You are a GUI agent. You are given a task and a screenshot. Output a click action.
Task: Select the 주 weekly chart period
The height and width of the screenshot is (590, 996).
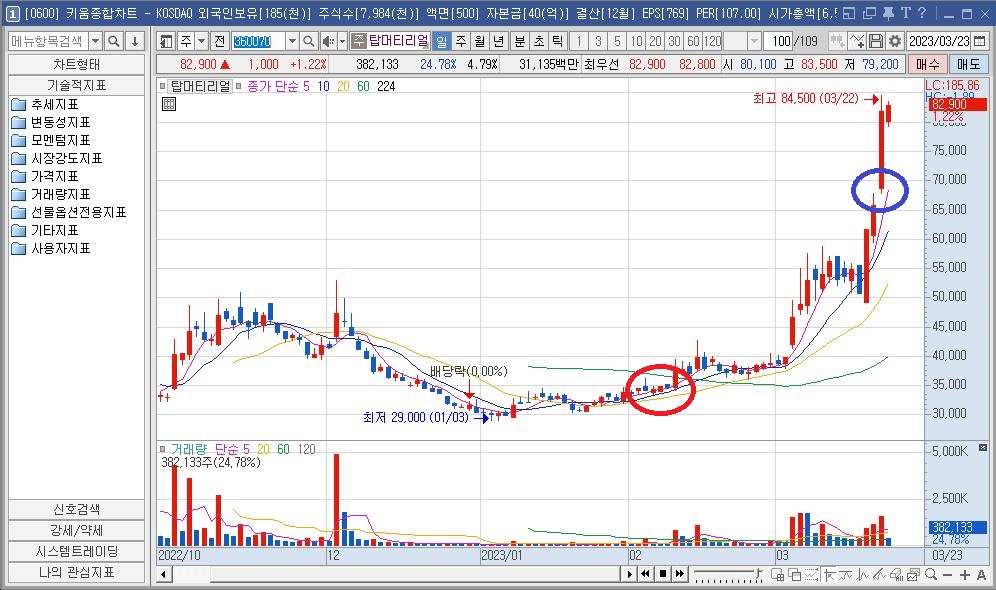pyautogui.click(x=461, y=41)
